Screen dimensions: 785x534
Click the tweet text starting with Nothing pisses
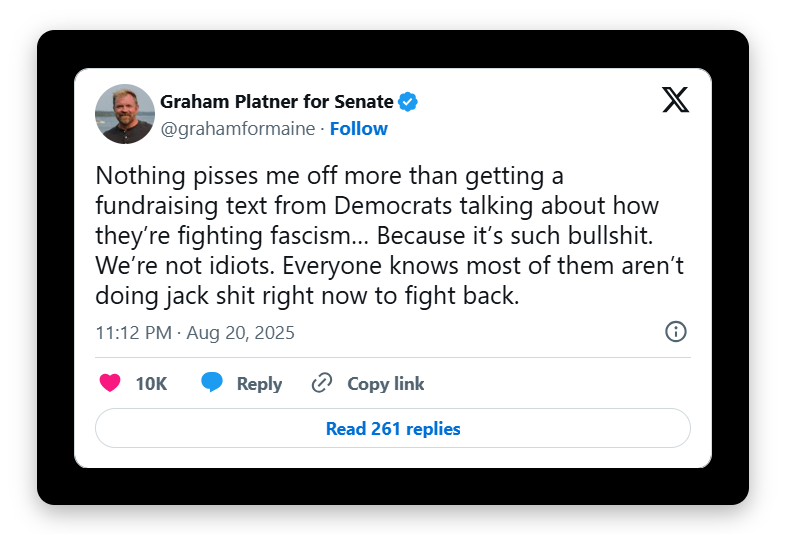pos(330,177)
